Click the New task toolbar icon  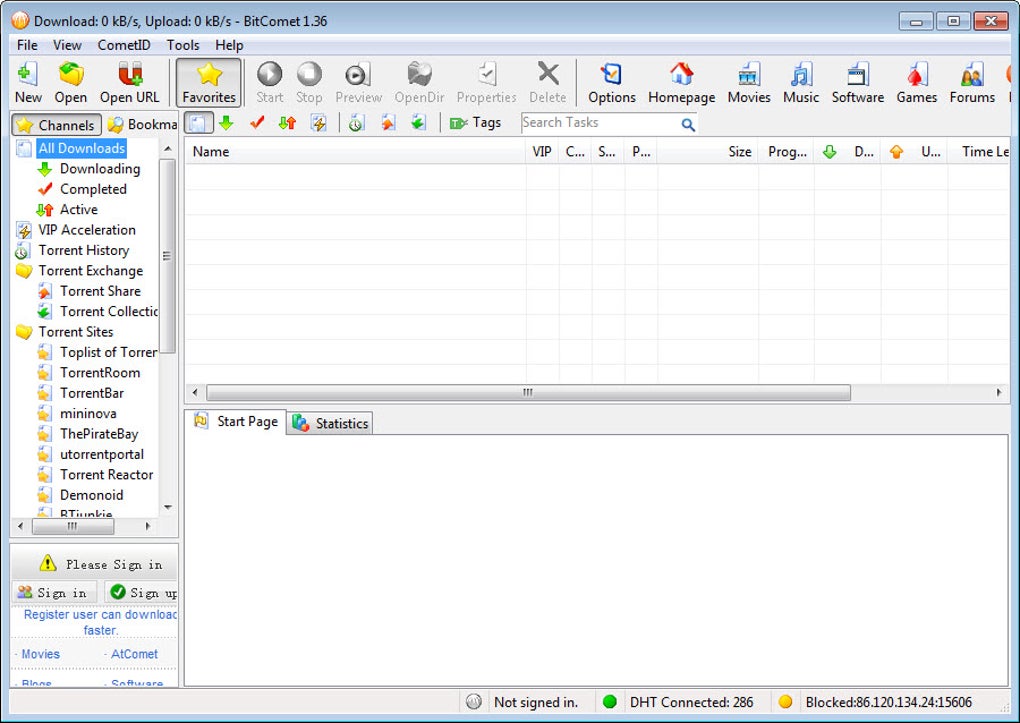(28, 83)
